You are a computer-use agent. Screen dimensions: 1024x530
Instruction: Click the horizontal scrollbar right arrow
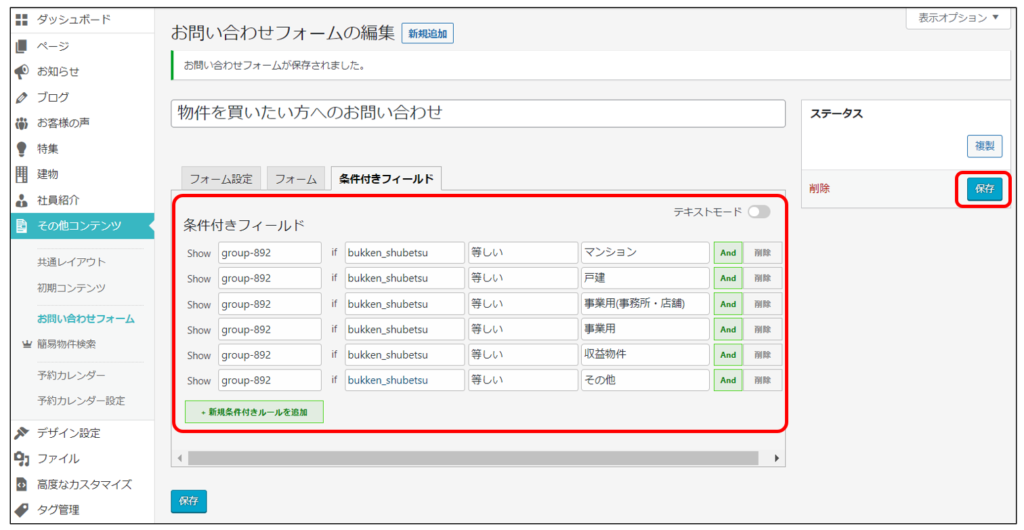point(778,458)
